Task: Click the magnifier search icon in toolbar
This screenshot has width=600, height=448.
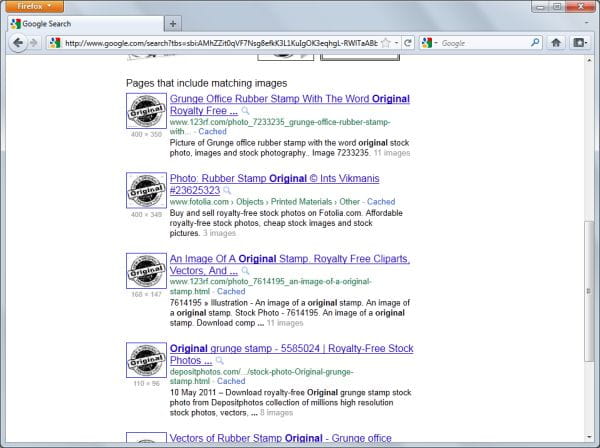Action: [535, 42]
